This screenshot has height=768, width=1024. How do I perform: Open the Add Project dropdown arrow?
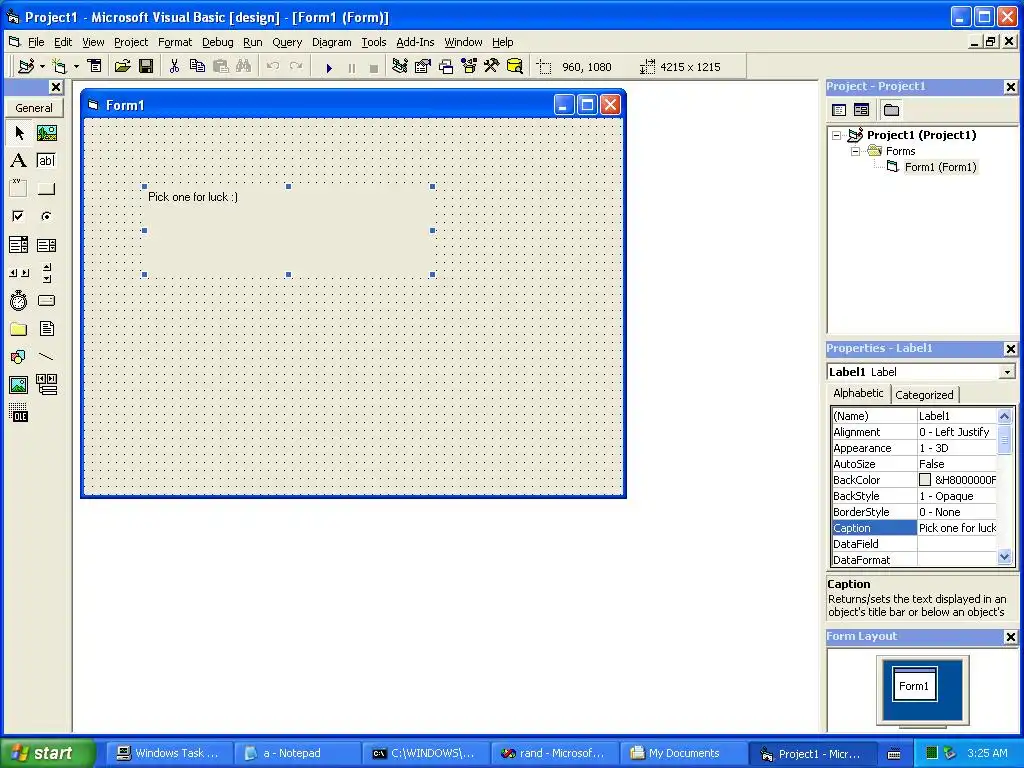point(42,66)
